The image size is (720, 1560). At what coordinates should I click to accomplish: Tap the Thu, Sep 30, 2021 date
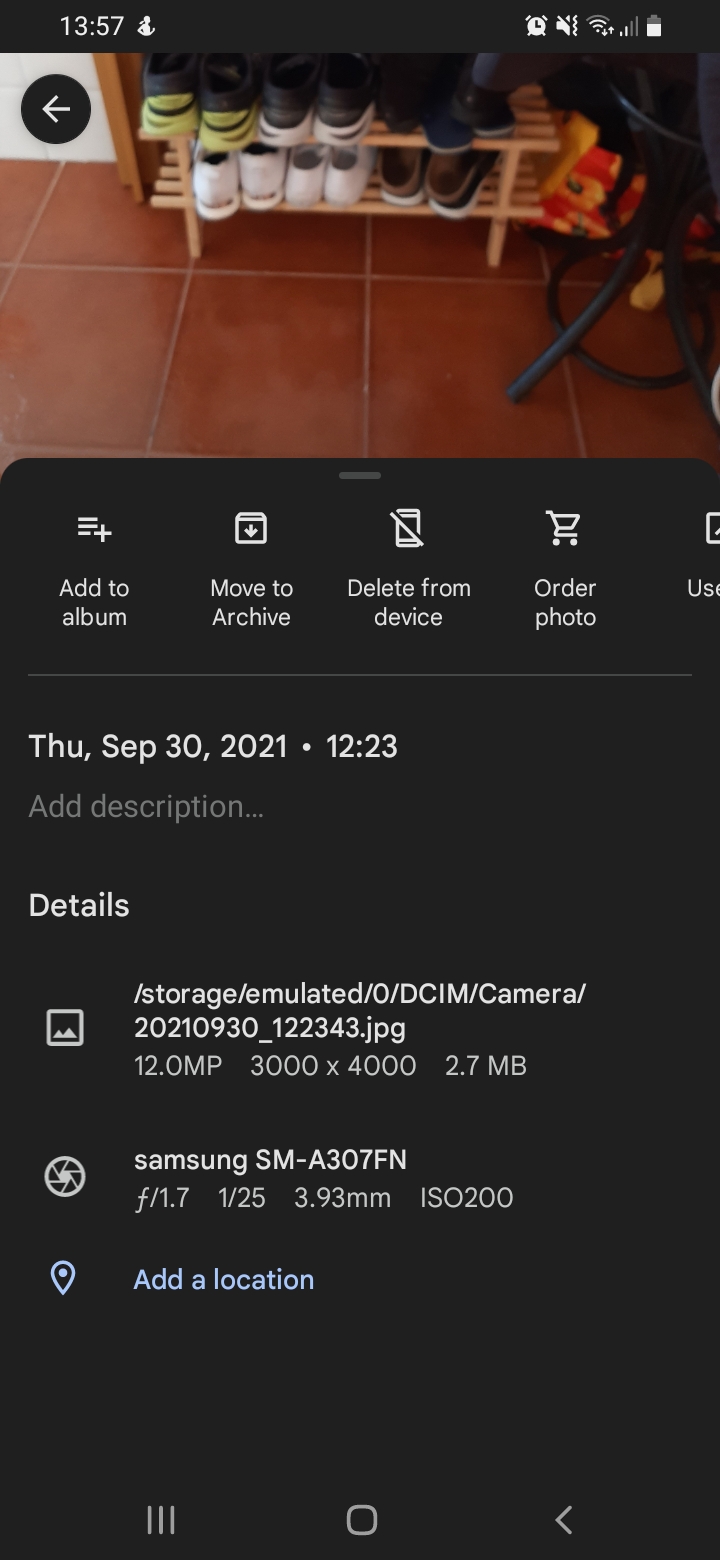click(x=158, y=746)
